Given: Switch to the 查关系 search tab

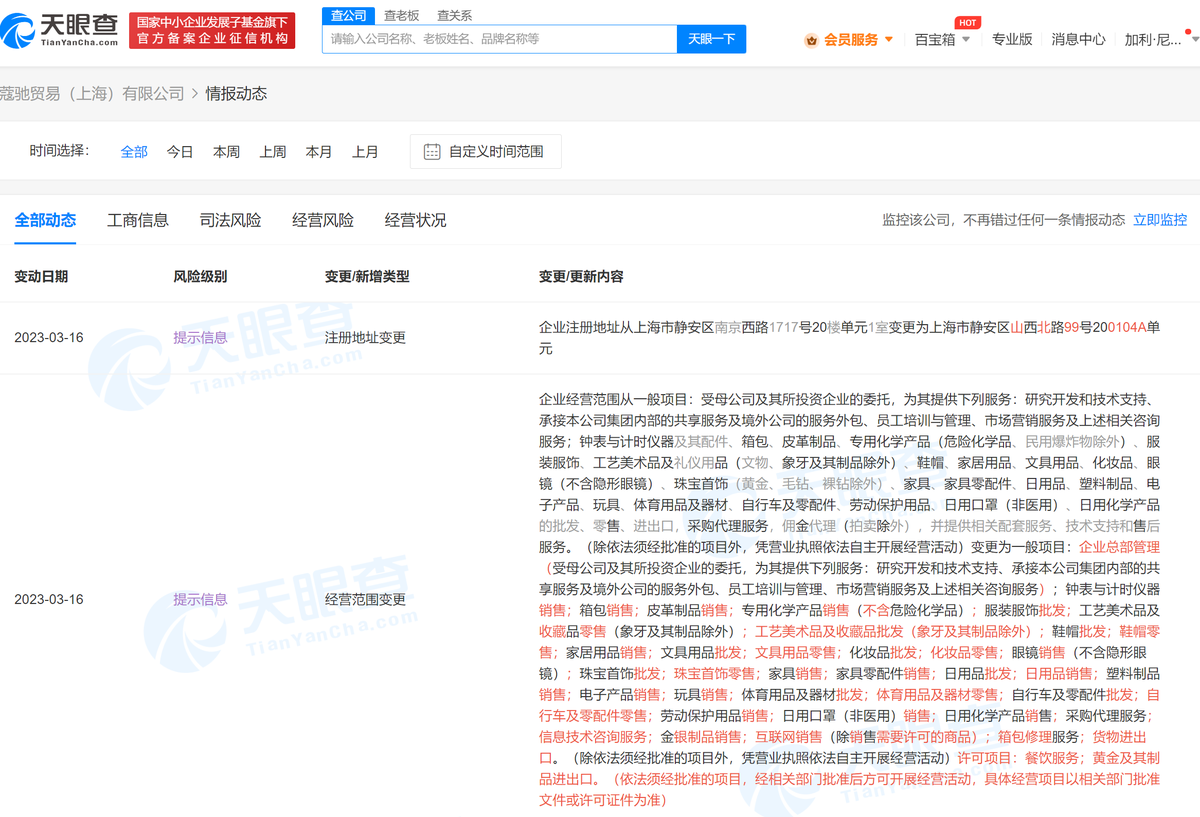Looking at the screenshot, I should tap(454, 15).
